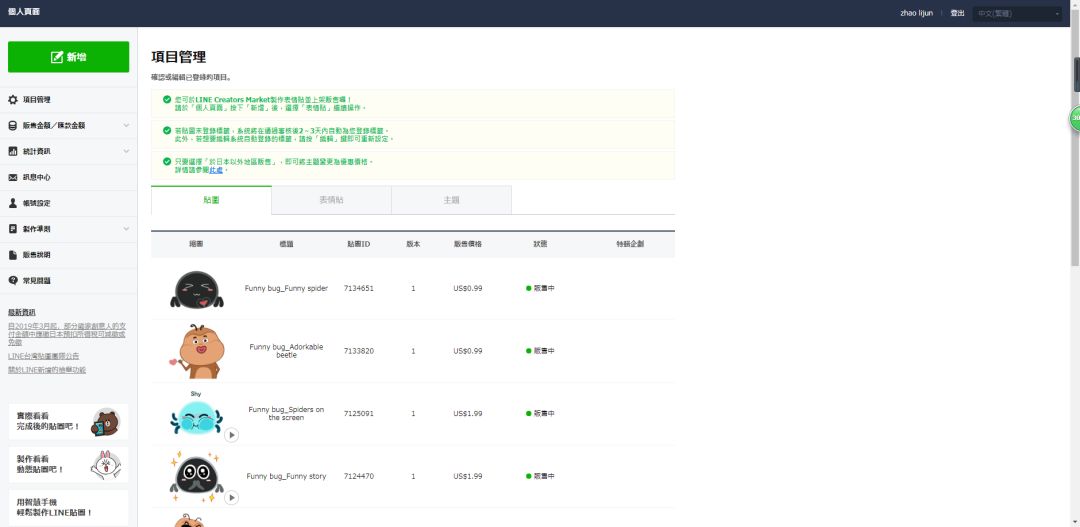1080x527 pixels.
Task: Open the LINE台灣貼圖團隊公告 link
Action: point(43,356)
